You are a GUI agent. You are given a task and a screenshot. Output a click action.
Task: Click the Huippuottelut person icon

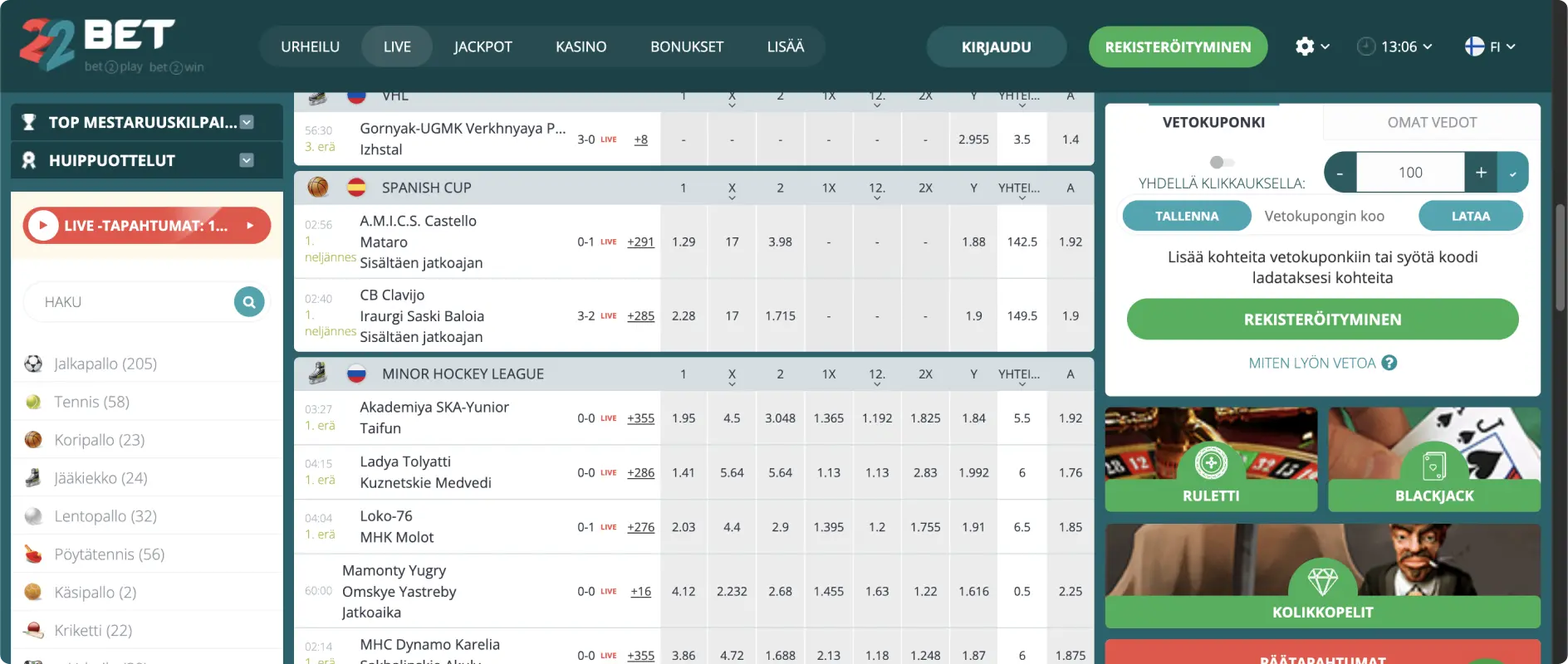tap(29, 160)
